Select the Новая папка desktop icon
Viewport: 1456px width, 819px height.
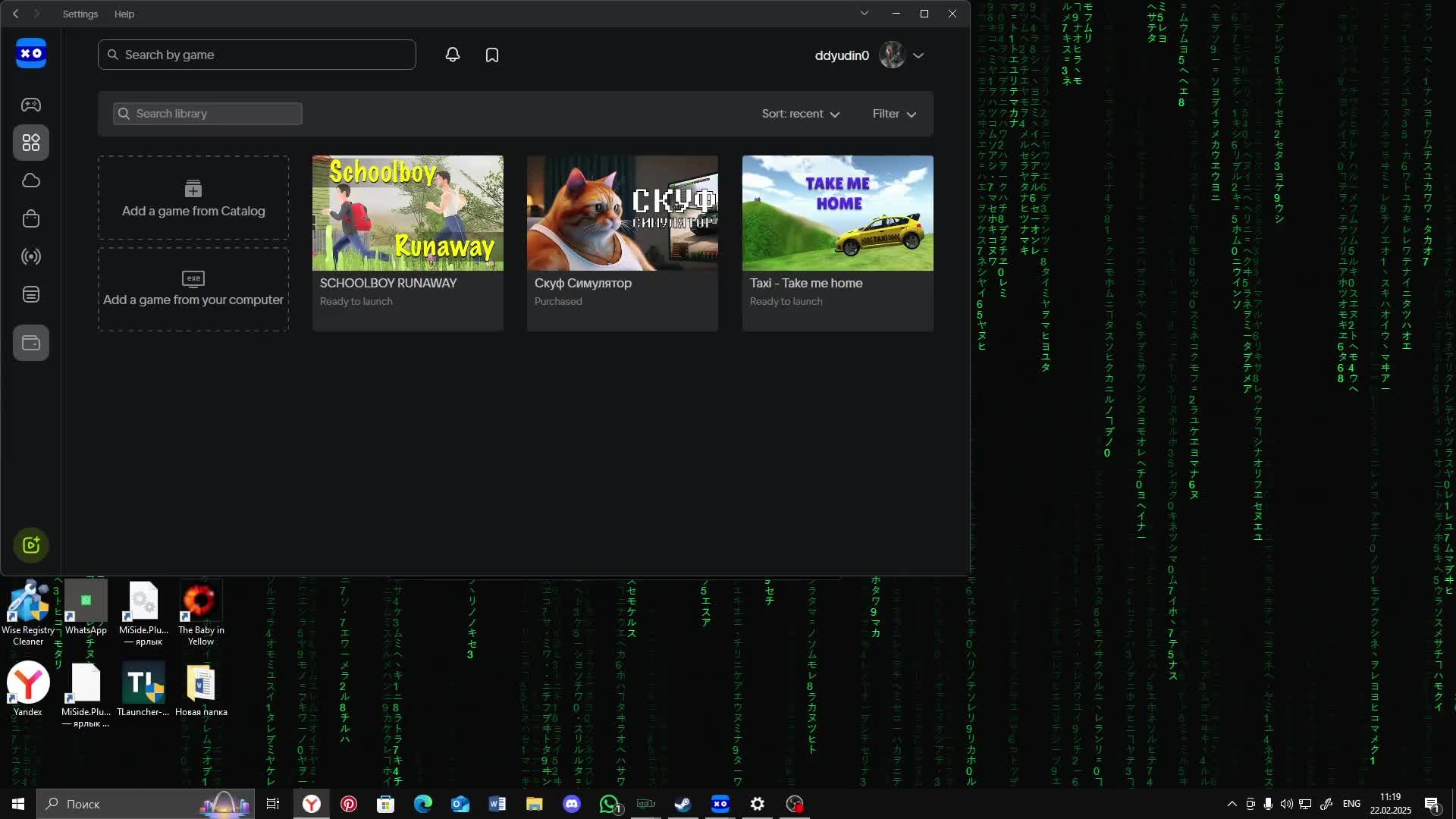tap(201, 689)
